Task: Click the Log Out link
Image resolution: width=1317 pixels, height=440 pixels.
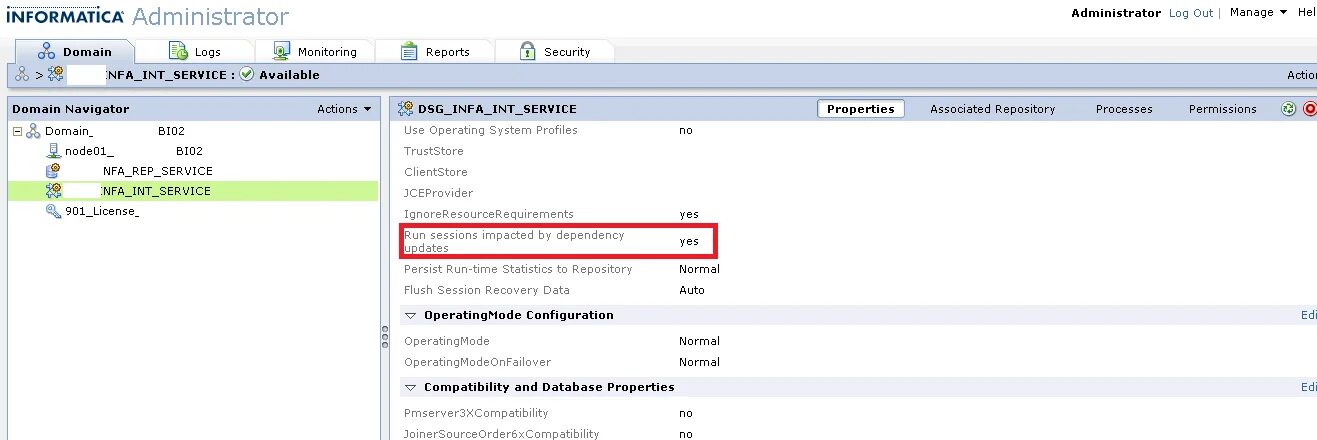Action: 1190,13
